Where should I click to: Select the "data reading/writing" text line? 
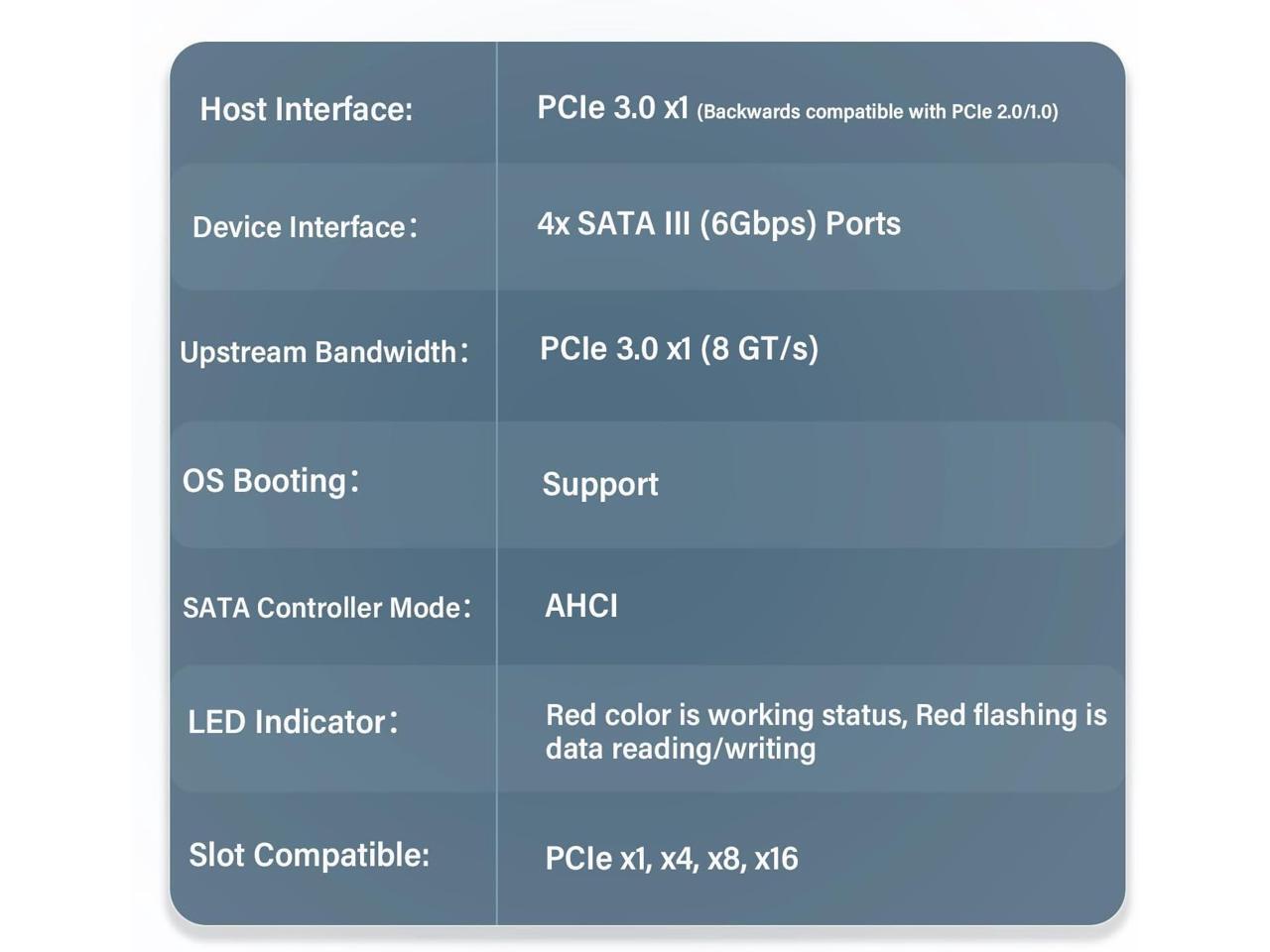[x=681, y=749]
